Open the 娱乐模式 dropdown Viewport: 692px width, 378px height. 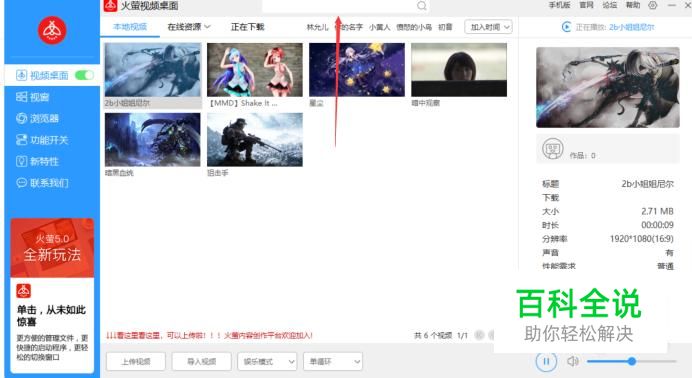[x=267, y=362]
